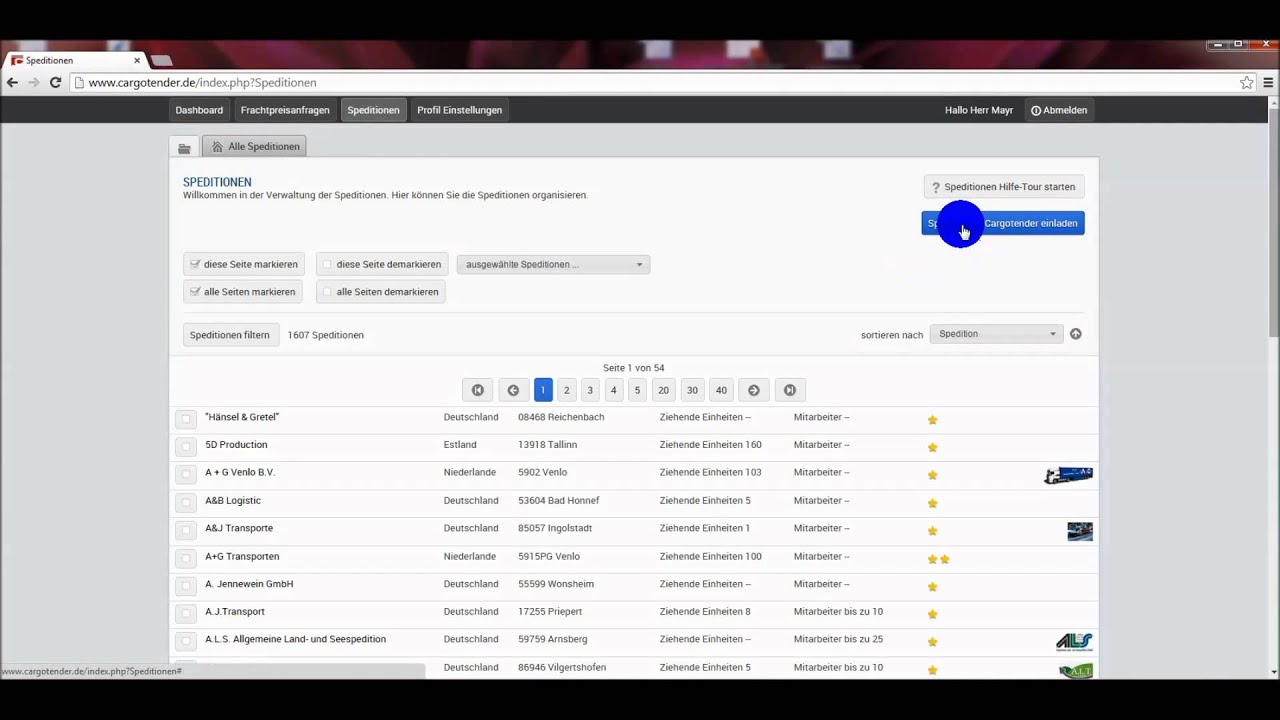This screenshot has height=720, width=1280.
Task: Open 'Speditionen filtern' button
Action: point(230,335)
